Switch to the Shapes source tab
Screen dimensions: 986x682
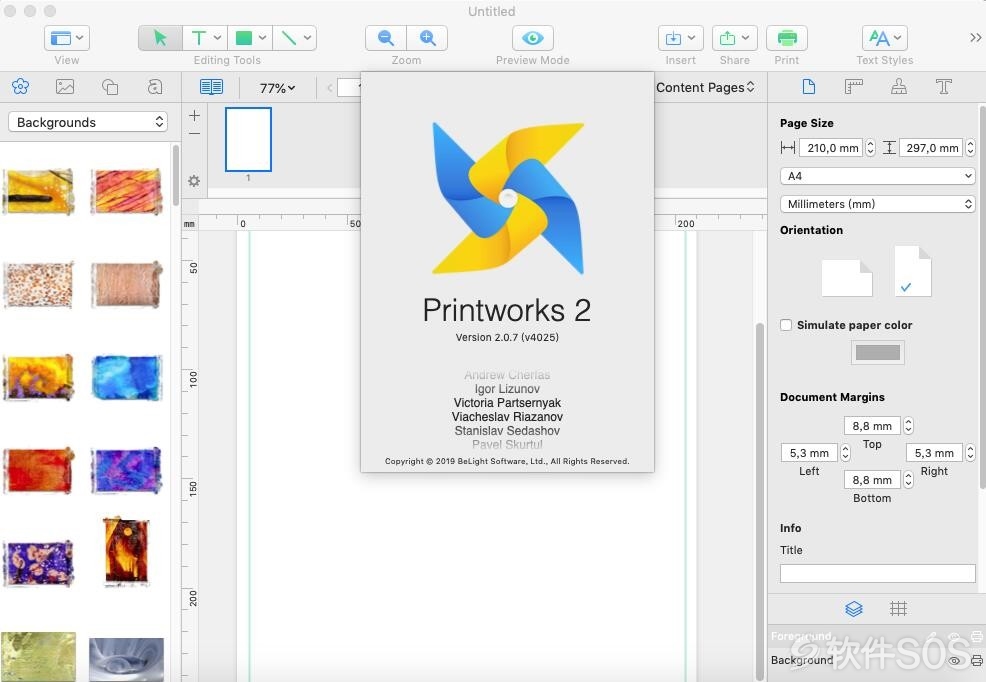coord(110,86)
